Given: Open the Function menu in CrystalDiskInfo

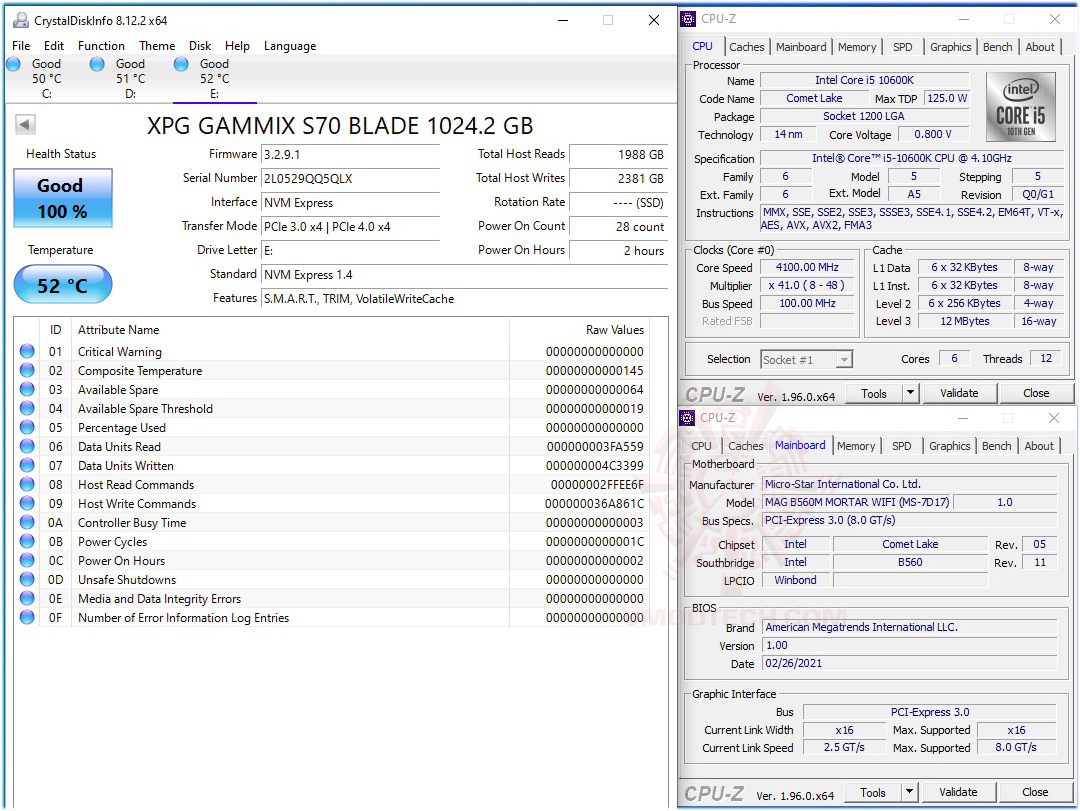Looking at the screenshot, I should point(100,45).
